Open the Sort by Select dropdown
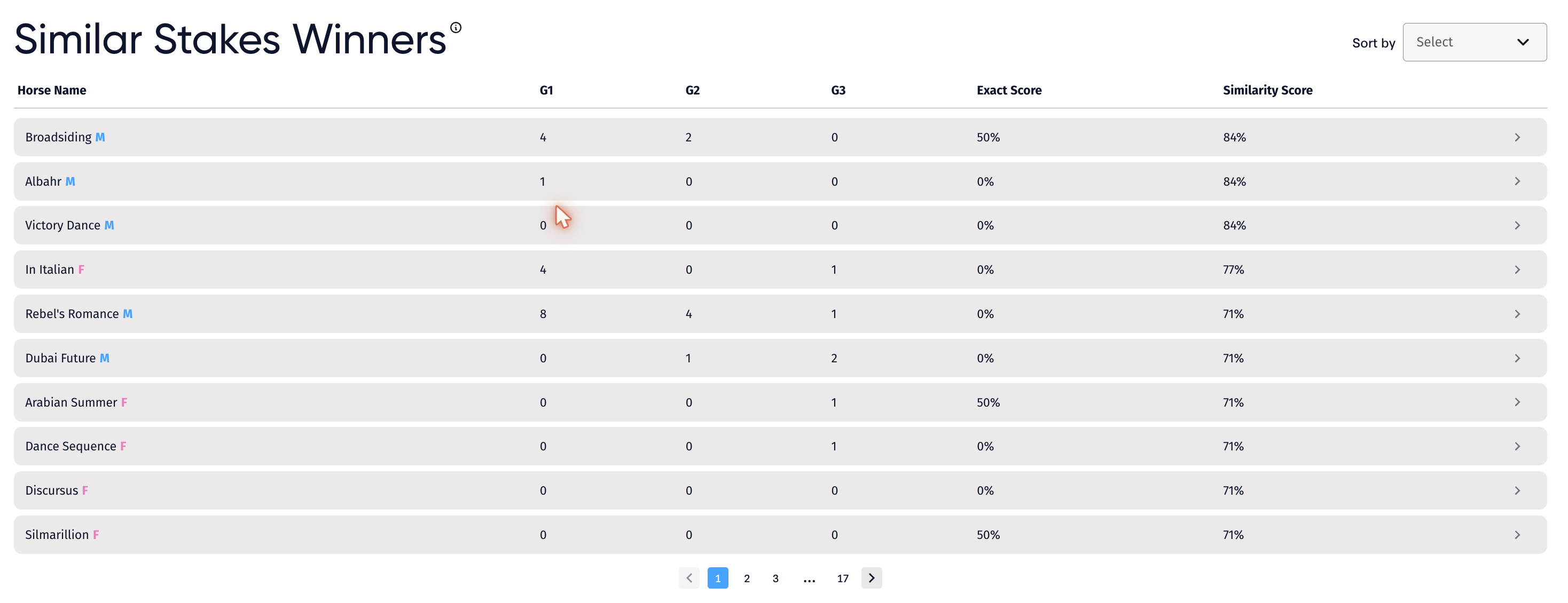 [1474, 42]
